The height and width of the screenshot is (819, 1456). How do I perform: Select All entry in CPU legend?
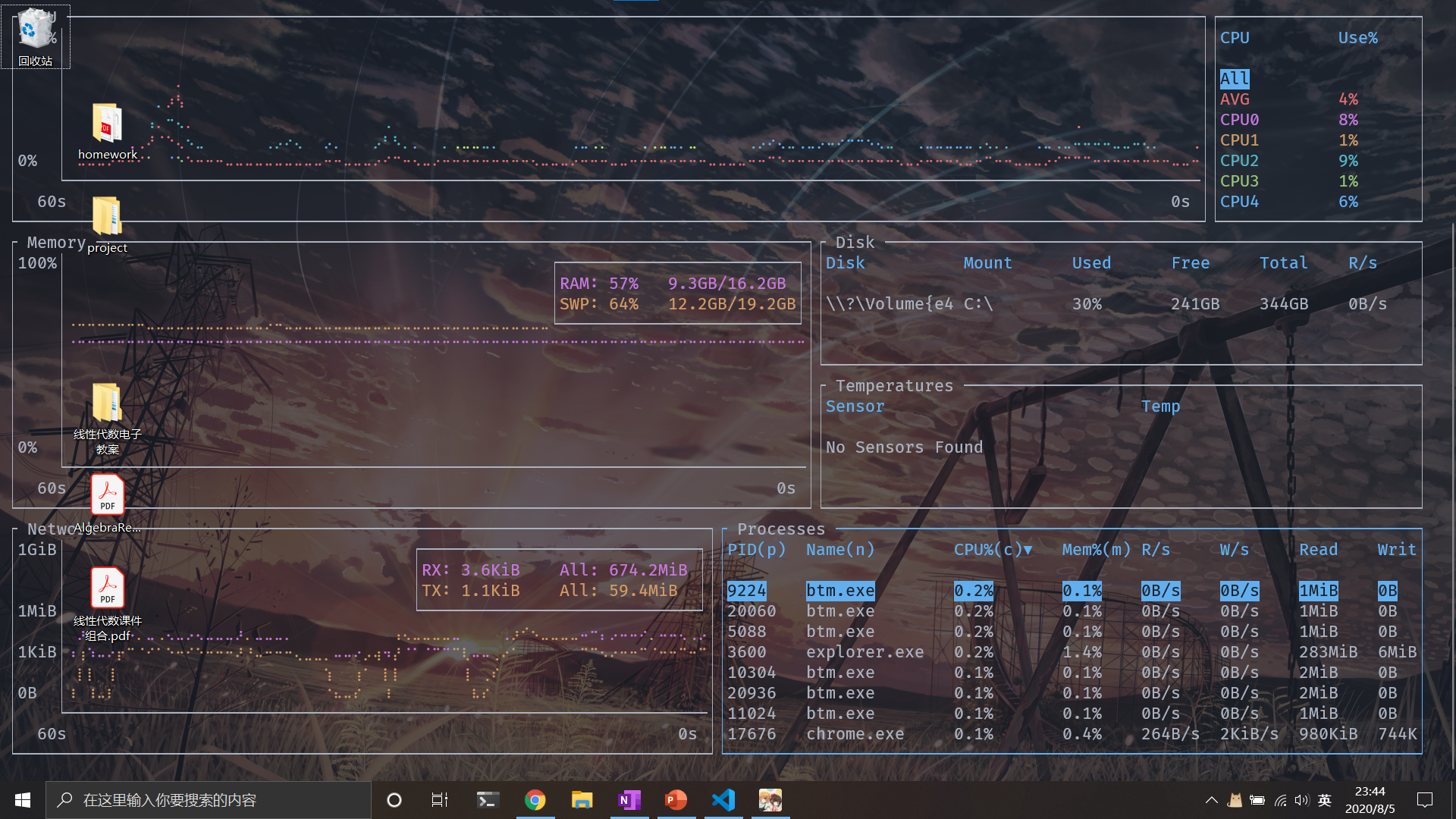1234,79
